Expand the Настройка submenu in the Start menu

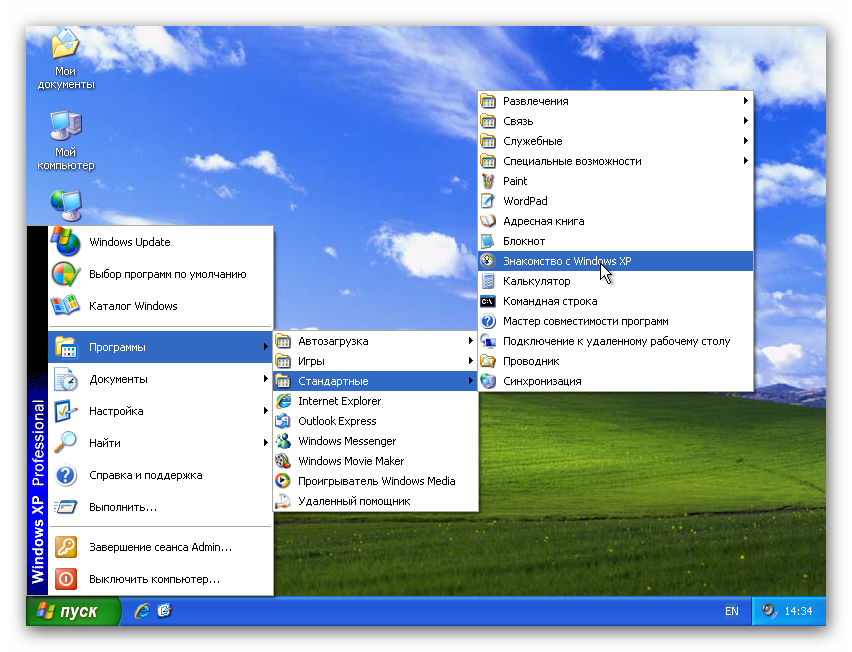click(116, 411)
